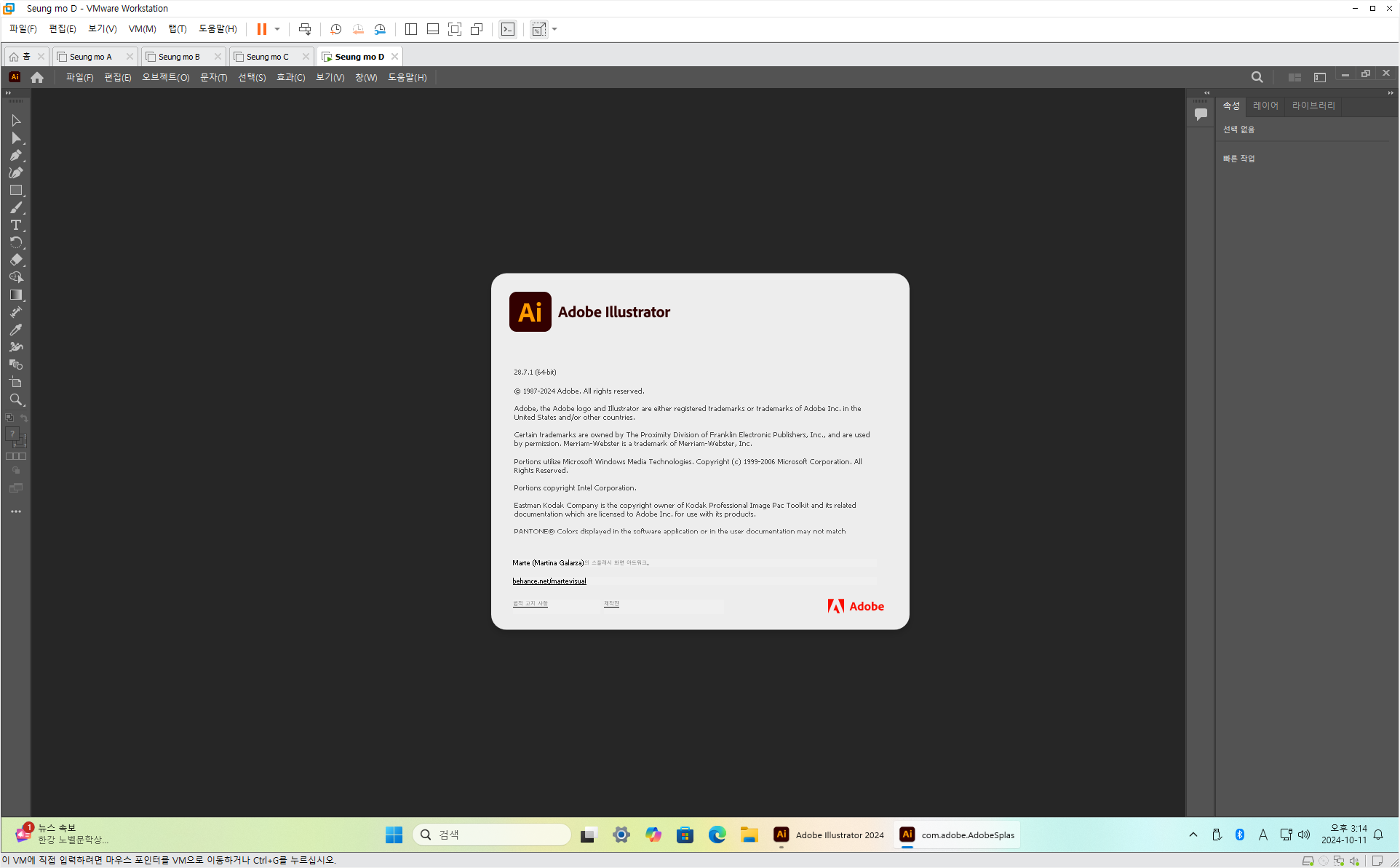Show hidden system tray icons chevron

(1193, 835)
